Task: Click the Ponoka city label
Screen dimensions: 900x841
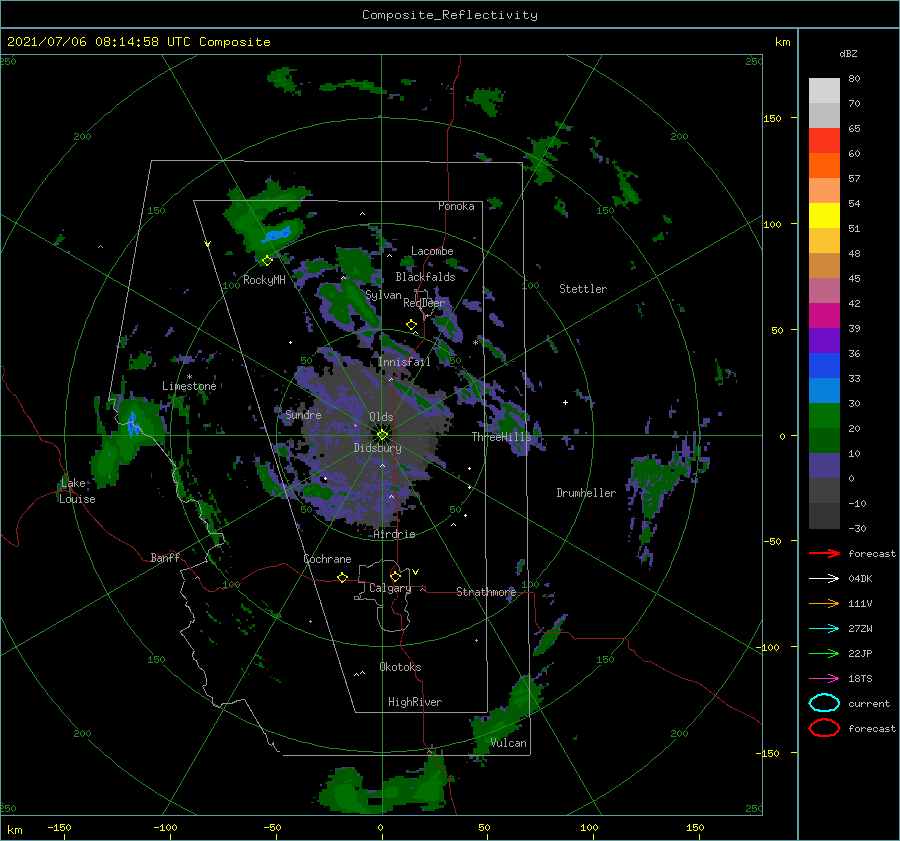Action: (456, 206)
